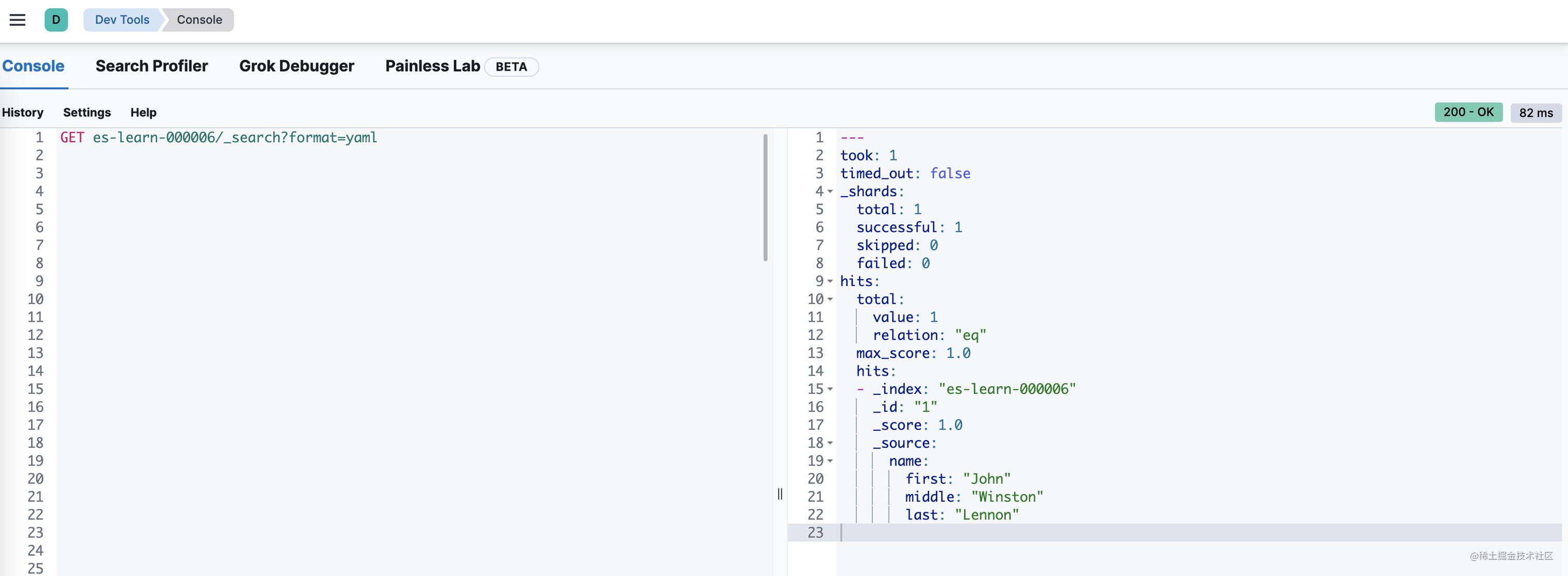Open the History panel
The height and width of the screenshot is (576, 1568).
pos(22,113)
